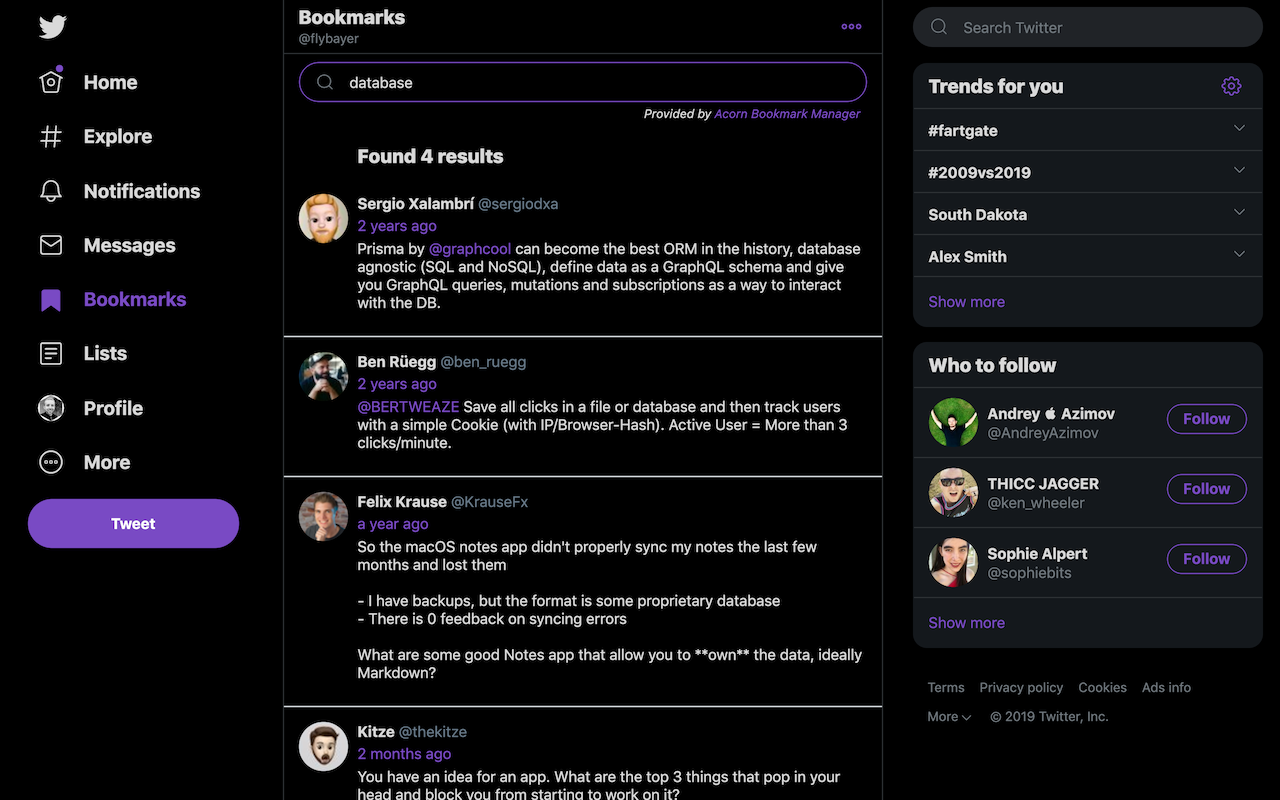Click the Search Twitter magnifier icon
Viewport: 1280px width, 800px height.
coord(938,27)
